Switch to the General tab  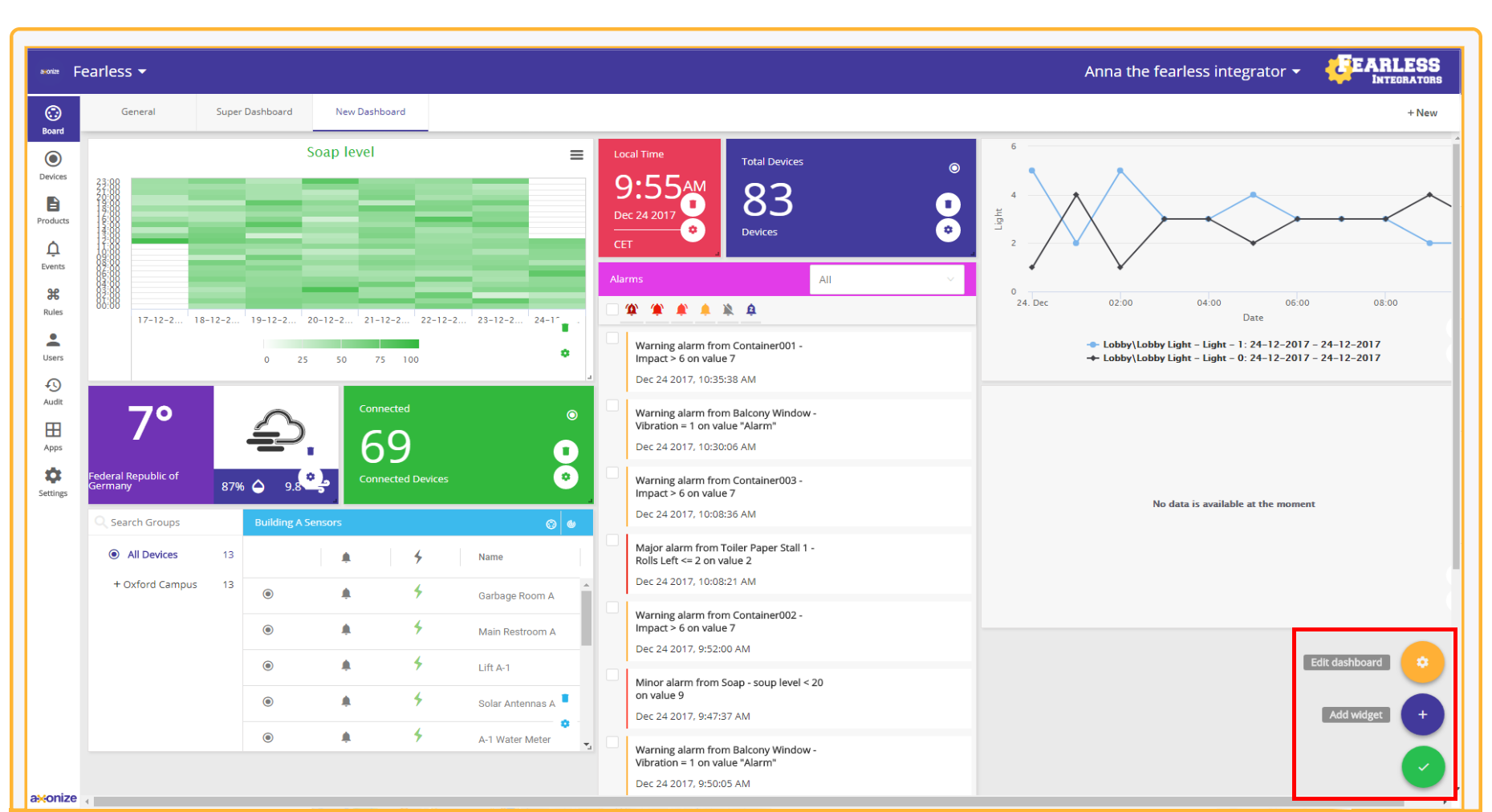pyautogui.click(x=138, y=112)
